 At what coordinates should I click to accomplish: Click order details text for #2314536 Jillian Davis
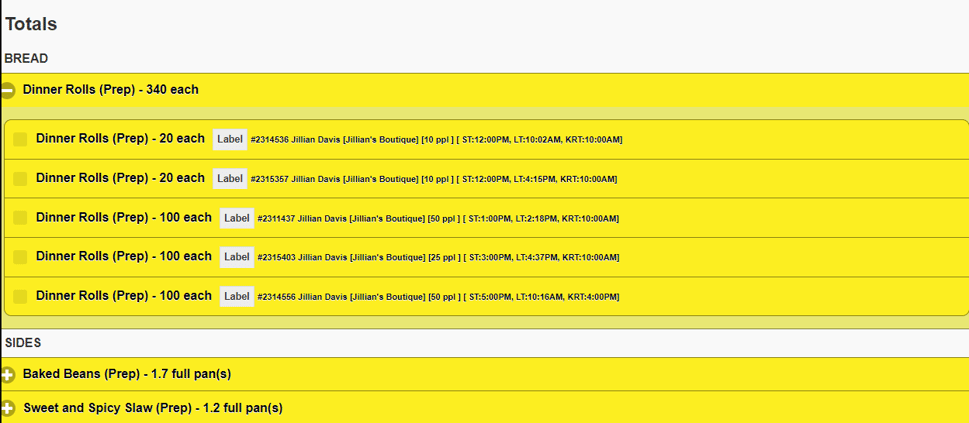tap(436, 140)
